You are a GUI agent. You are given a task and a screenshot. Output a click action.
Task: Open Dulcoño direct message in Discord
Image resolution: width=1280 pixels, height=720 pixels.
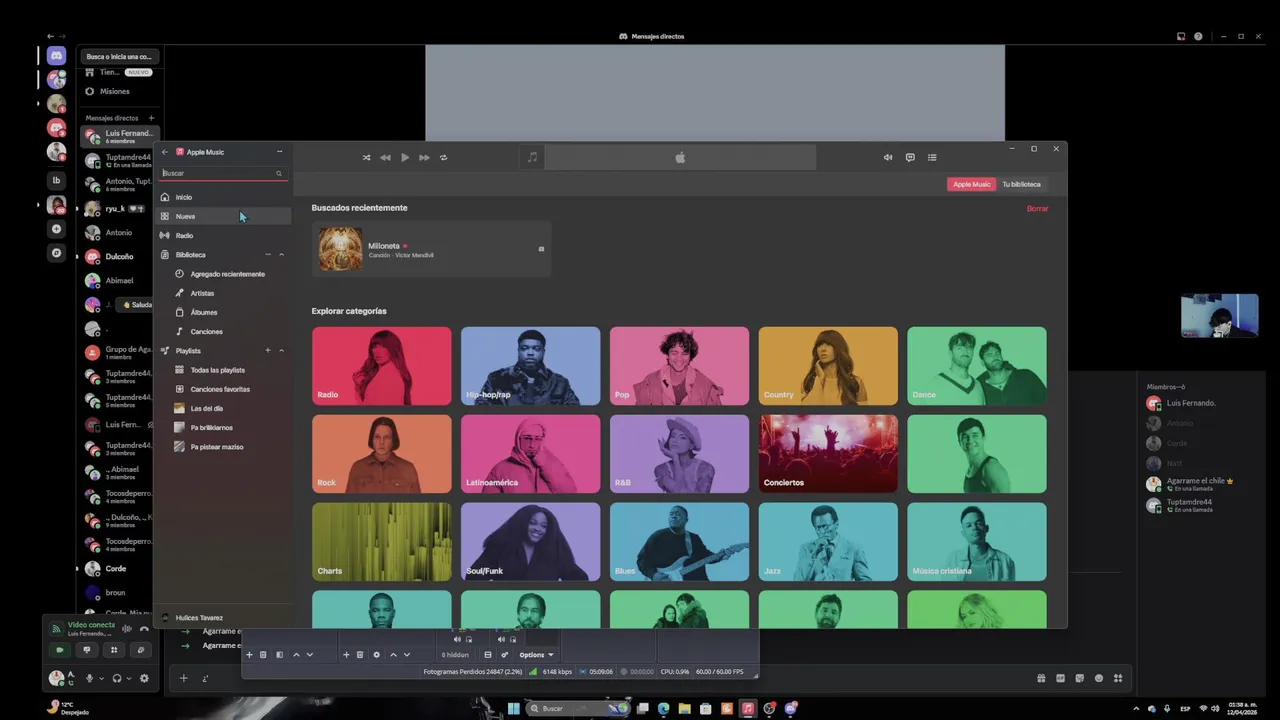(118, 257)
